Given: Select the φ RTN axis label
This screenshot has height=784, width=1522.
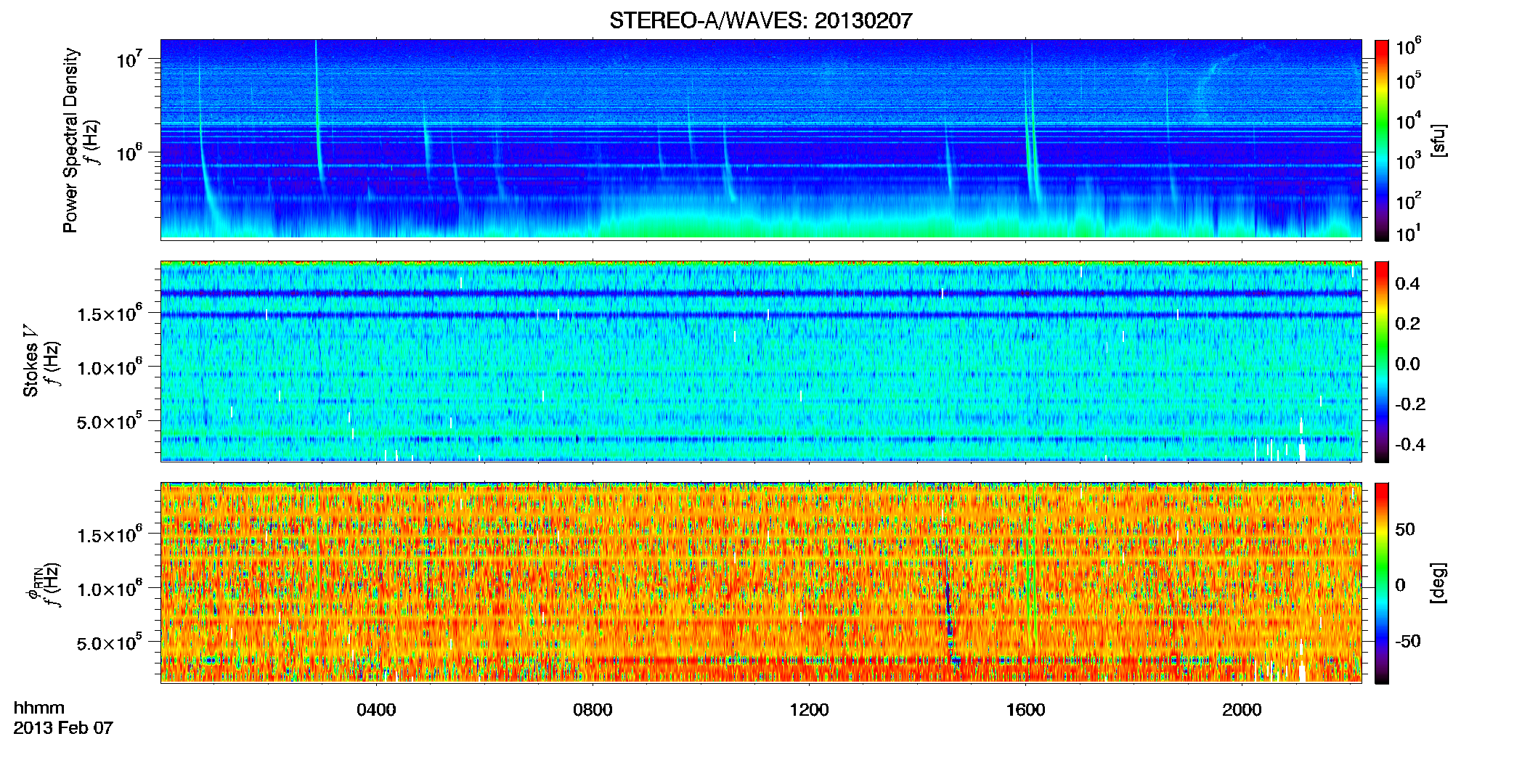Looking at the screenshot, I should [x=33, y=584].
